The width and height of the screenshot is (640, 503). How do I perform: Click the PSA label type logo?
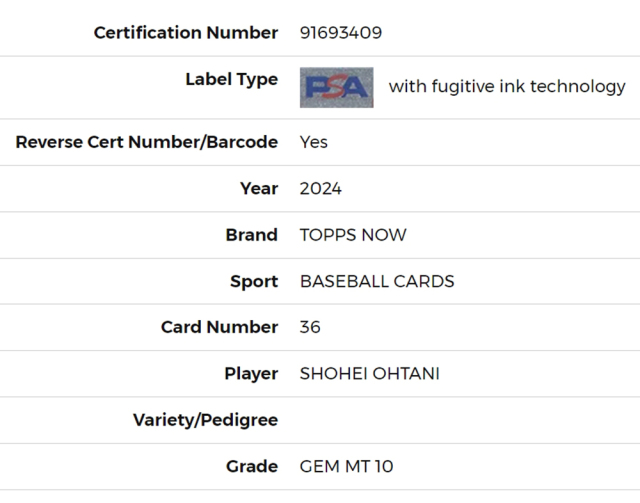pyautogui.click(x=336, y=87)
